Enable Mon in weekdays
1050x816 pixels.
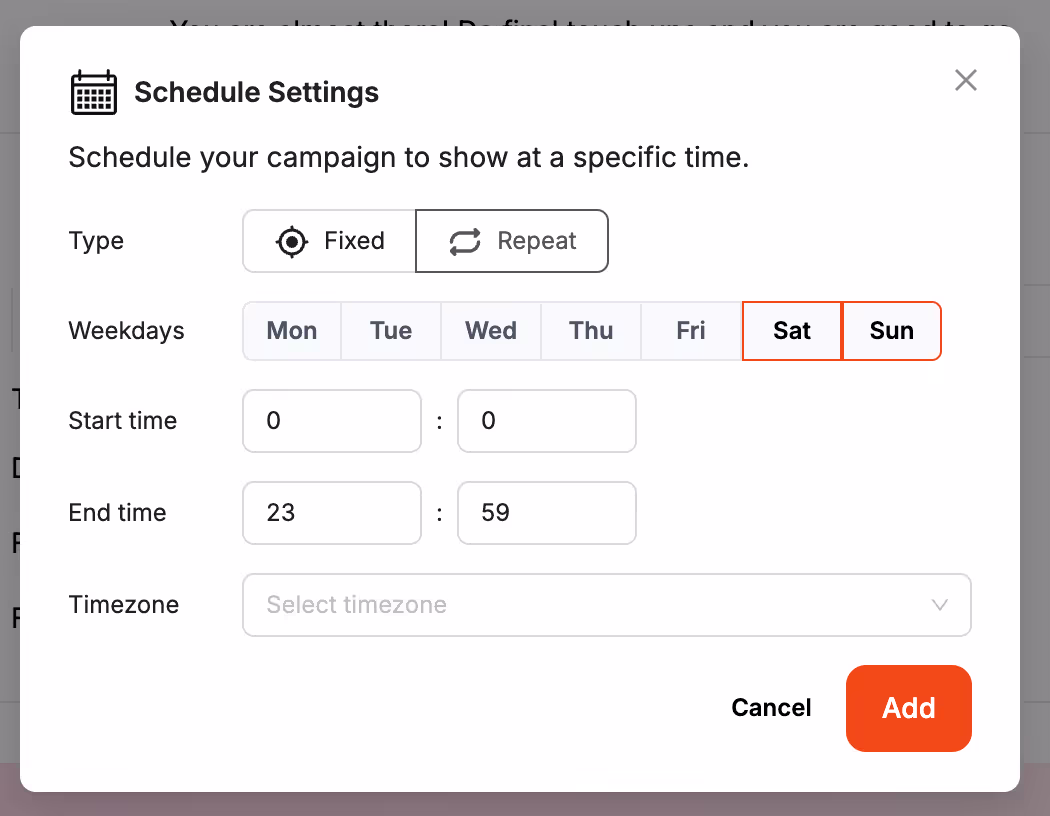292,331
